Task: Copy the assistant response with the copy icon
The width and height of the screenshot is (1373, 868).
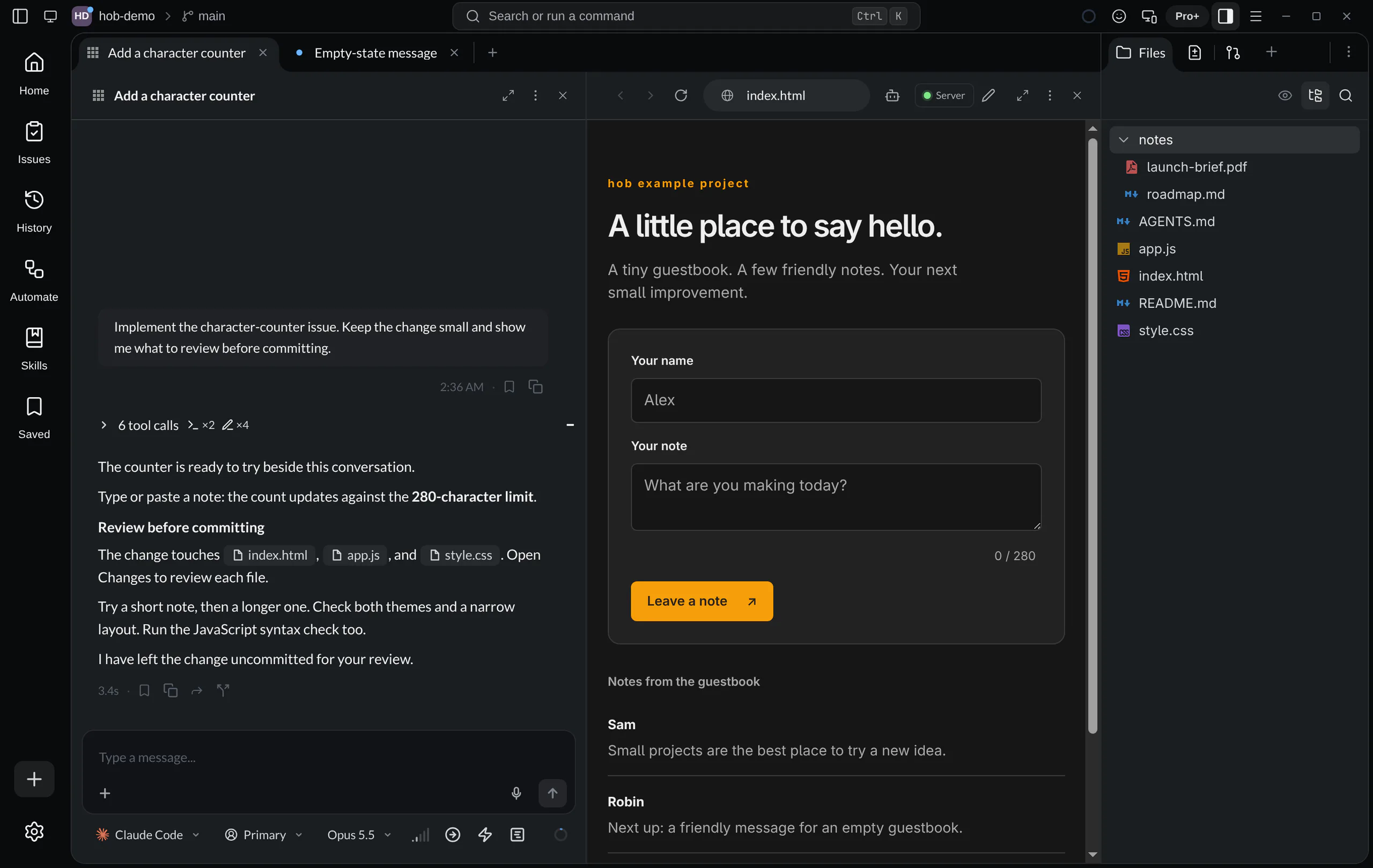Action: pyautogui.click(x=171, y=690)
